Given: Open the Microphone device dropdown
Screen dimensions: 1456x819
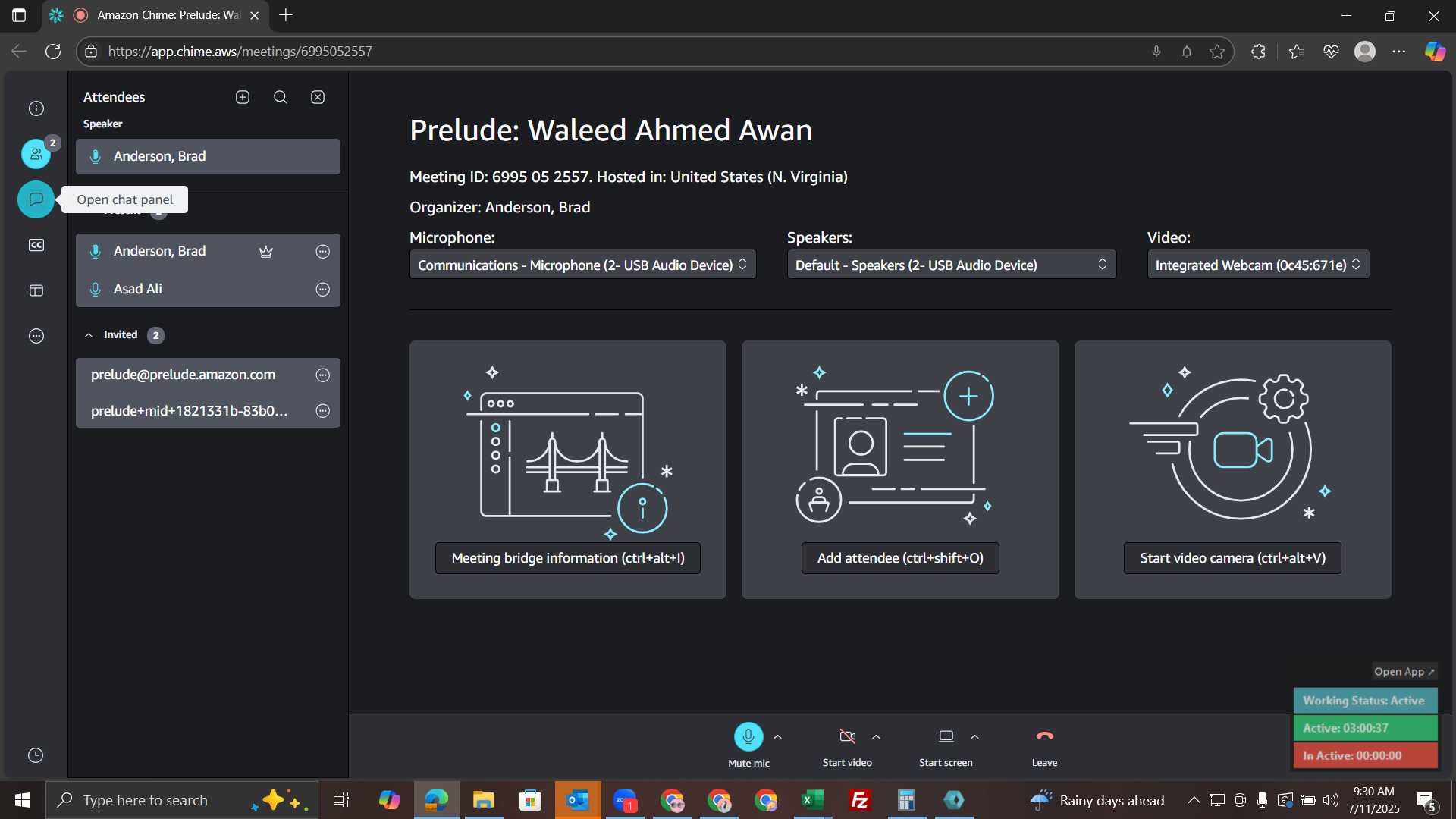Looking at the screenshot, I should (x=582, y=265).
